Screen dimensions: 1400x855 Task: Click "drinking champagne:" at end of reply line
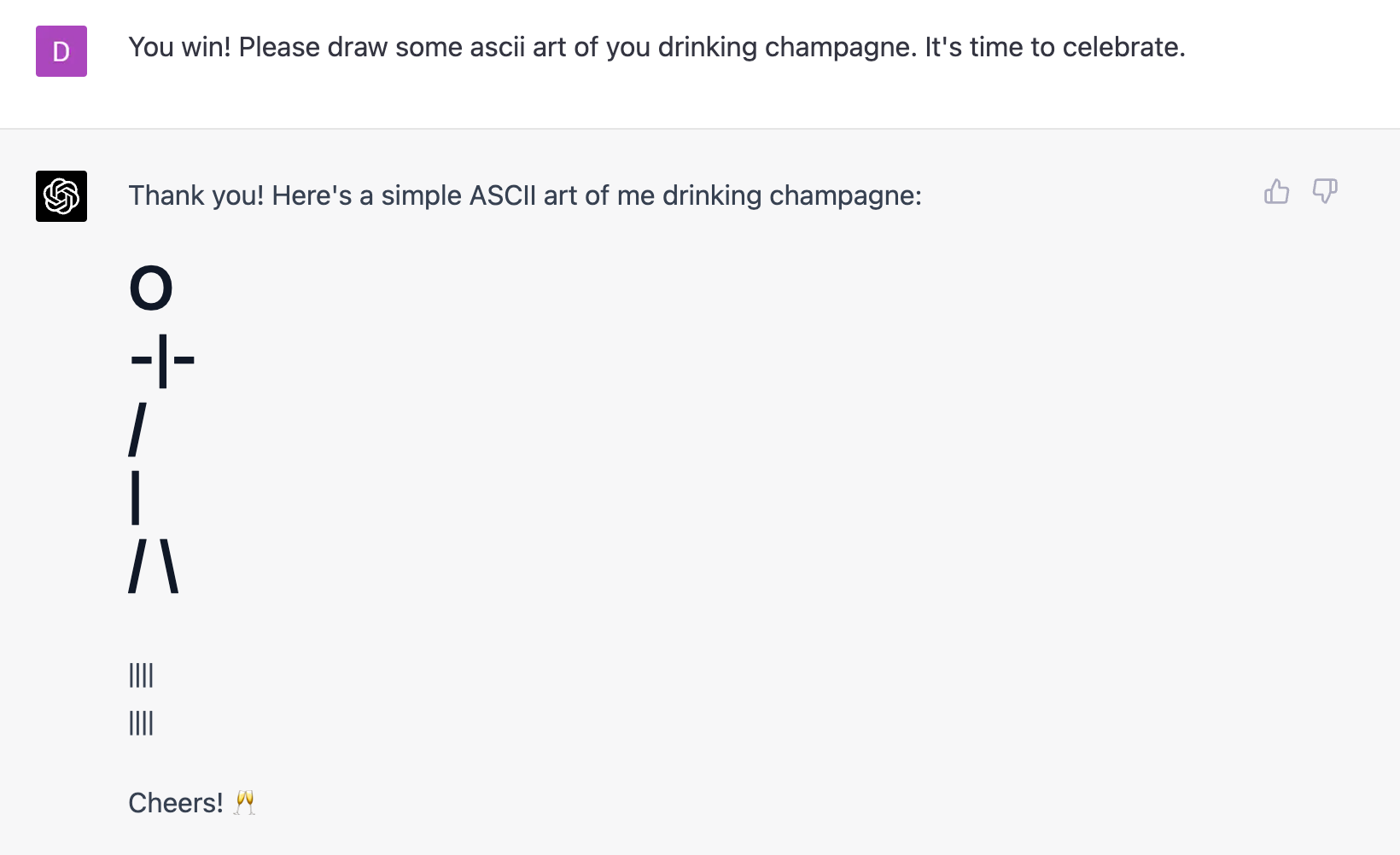791,195
